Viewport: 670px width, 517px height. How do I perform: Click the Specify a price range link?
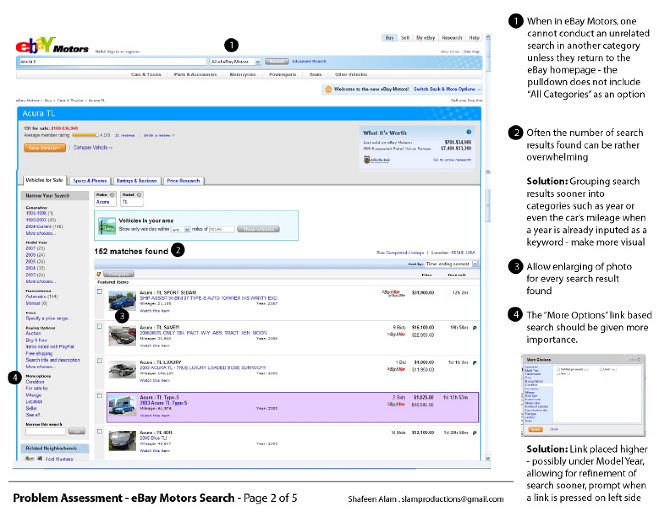tap(48, 318)
